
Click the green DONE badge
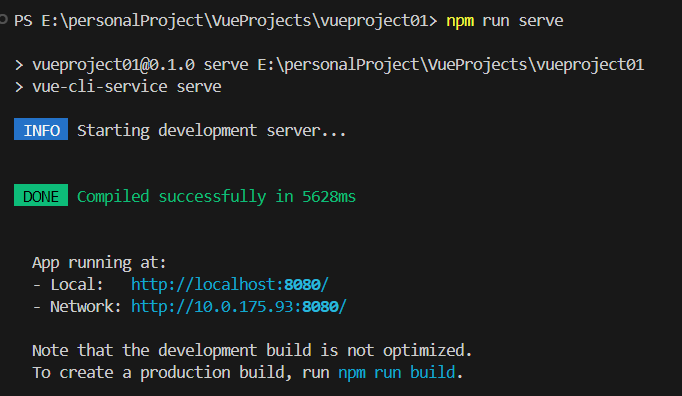pos(41,195)
